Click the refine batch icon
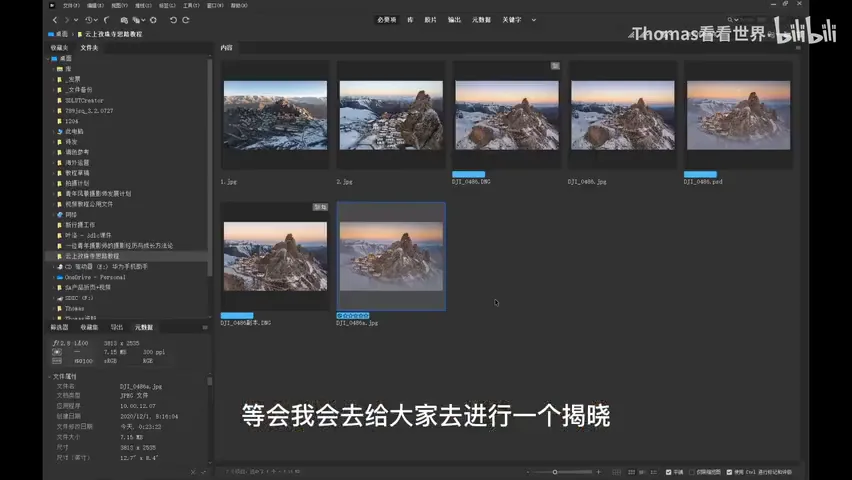This screenshot has width=852, height=480. [136, 20]
